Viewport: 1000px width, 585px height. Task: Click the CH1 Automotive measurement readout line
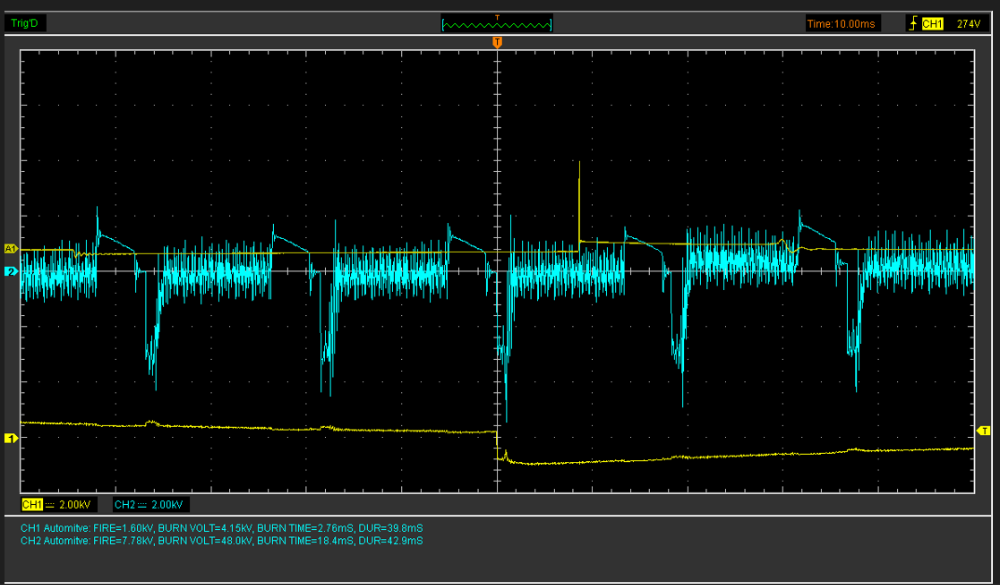point(221,526)
